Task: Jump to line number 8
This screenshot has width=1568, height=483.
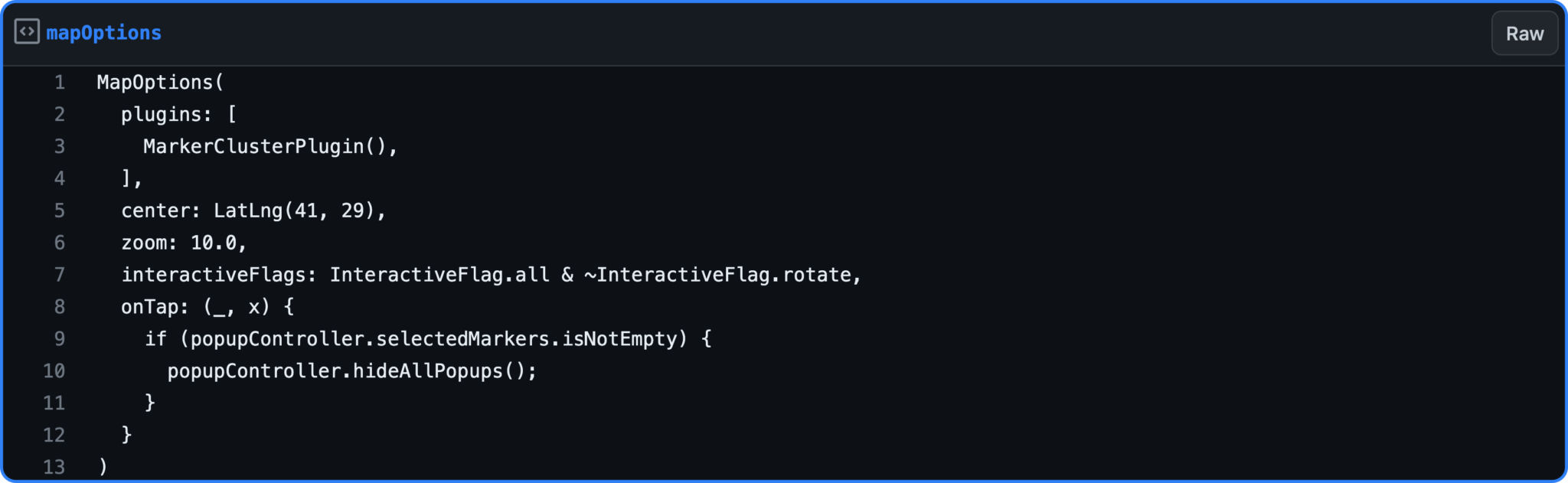Action: point(60,308)
